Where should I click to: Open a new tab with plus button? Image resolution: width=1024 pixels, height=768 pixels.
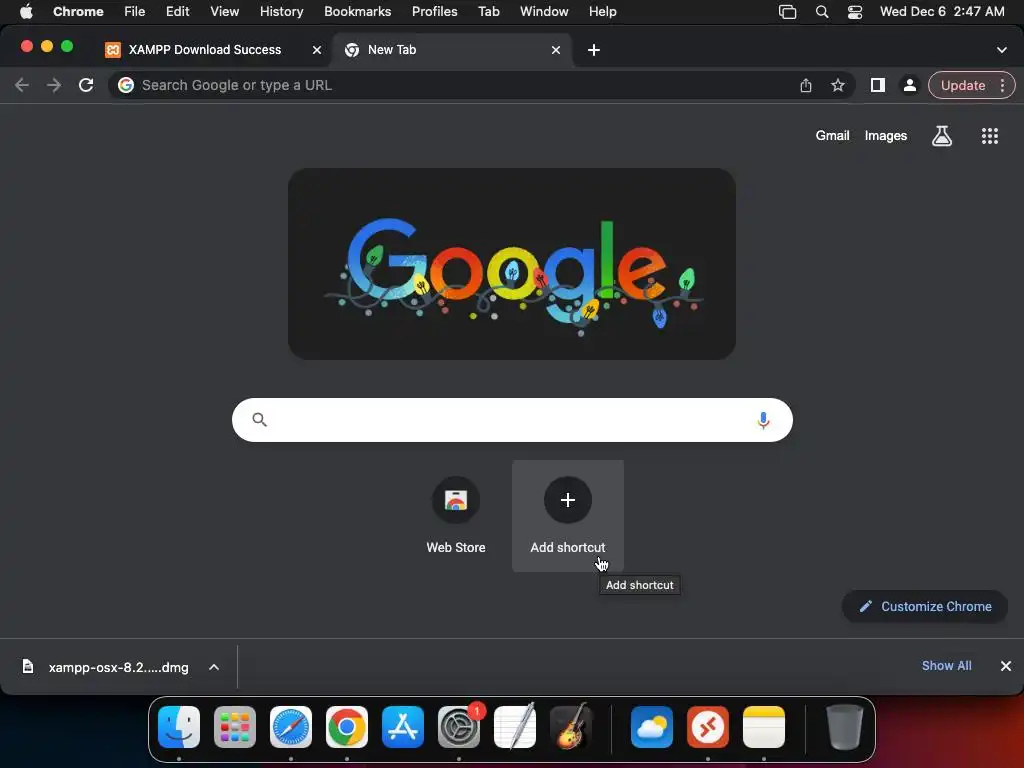(x=594, y=50)
